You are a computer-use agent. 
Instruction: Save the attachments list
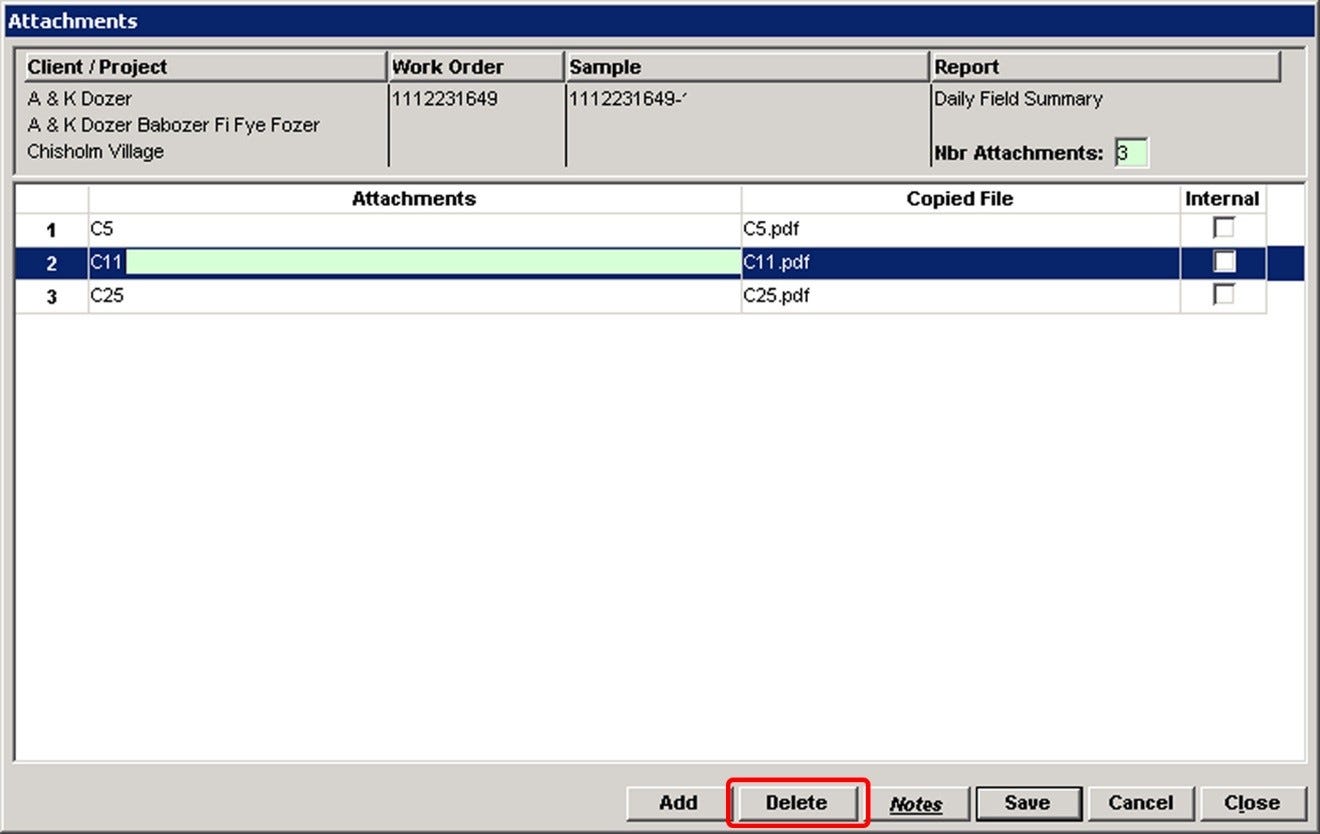(1027, 803)
